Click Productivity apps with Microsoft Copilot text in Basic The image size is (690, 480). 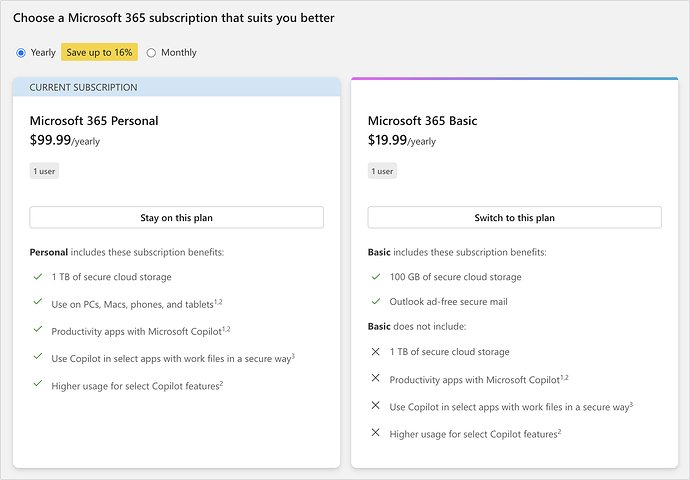[479, 379]
